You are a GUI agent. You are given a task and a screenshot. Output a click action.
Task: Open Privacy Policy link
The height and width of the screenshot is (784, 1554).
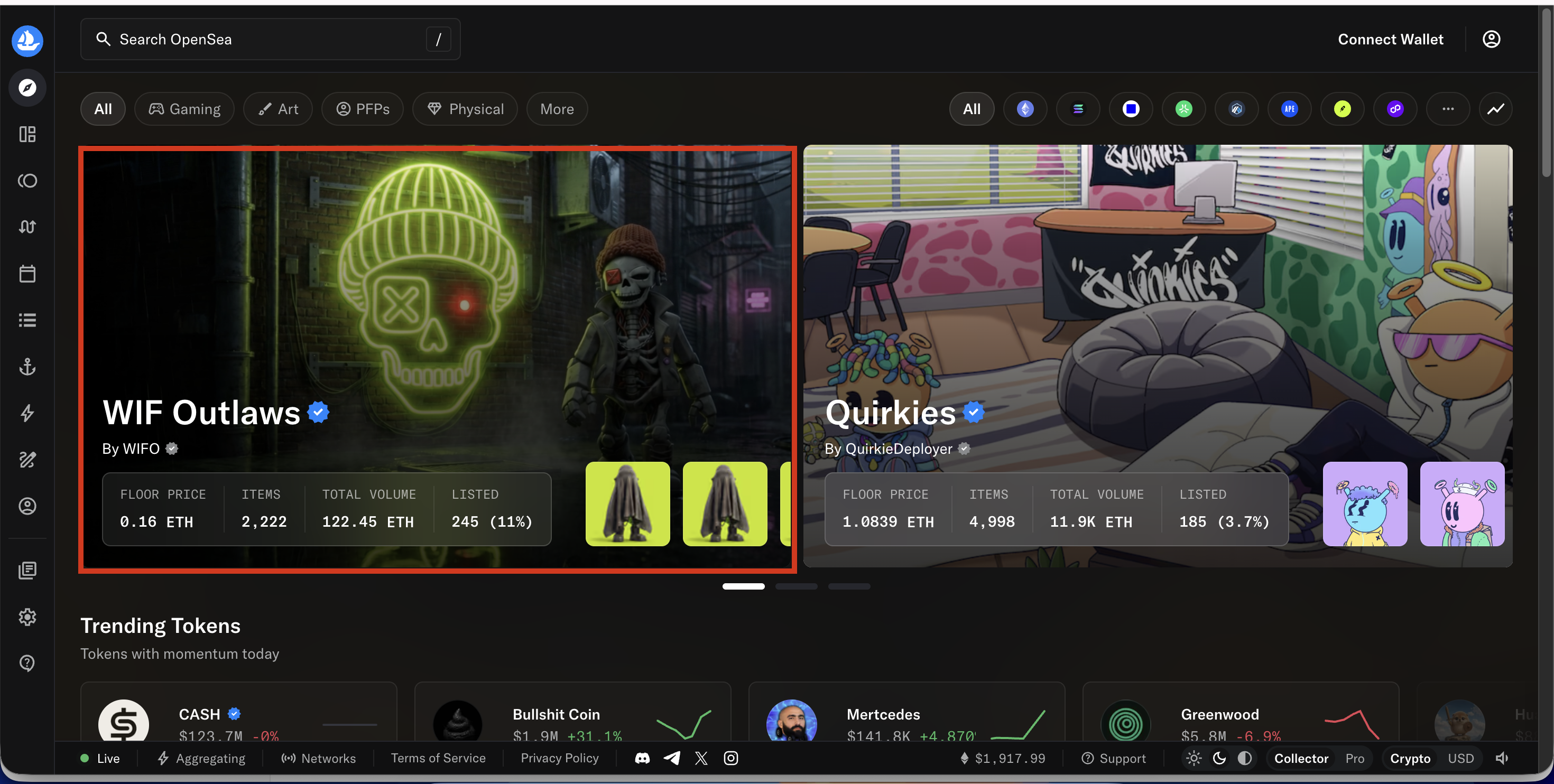coord(560,758)
